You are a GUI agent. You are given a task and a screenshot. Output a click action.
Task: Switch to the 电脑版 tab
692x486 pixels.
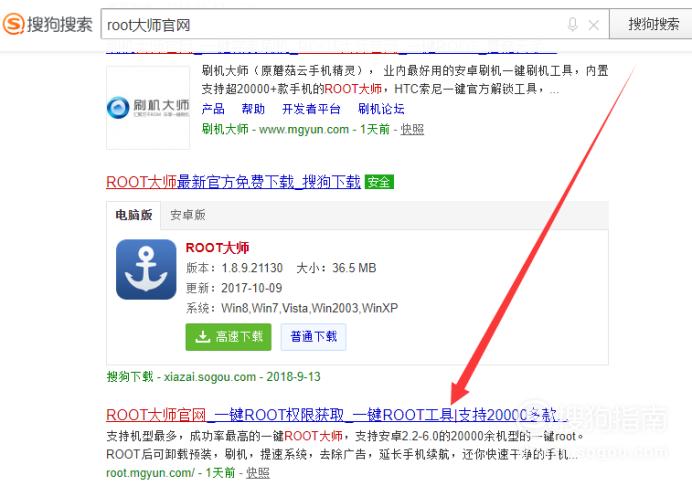pyautogui.click(x=133, y=215)
